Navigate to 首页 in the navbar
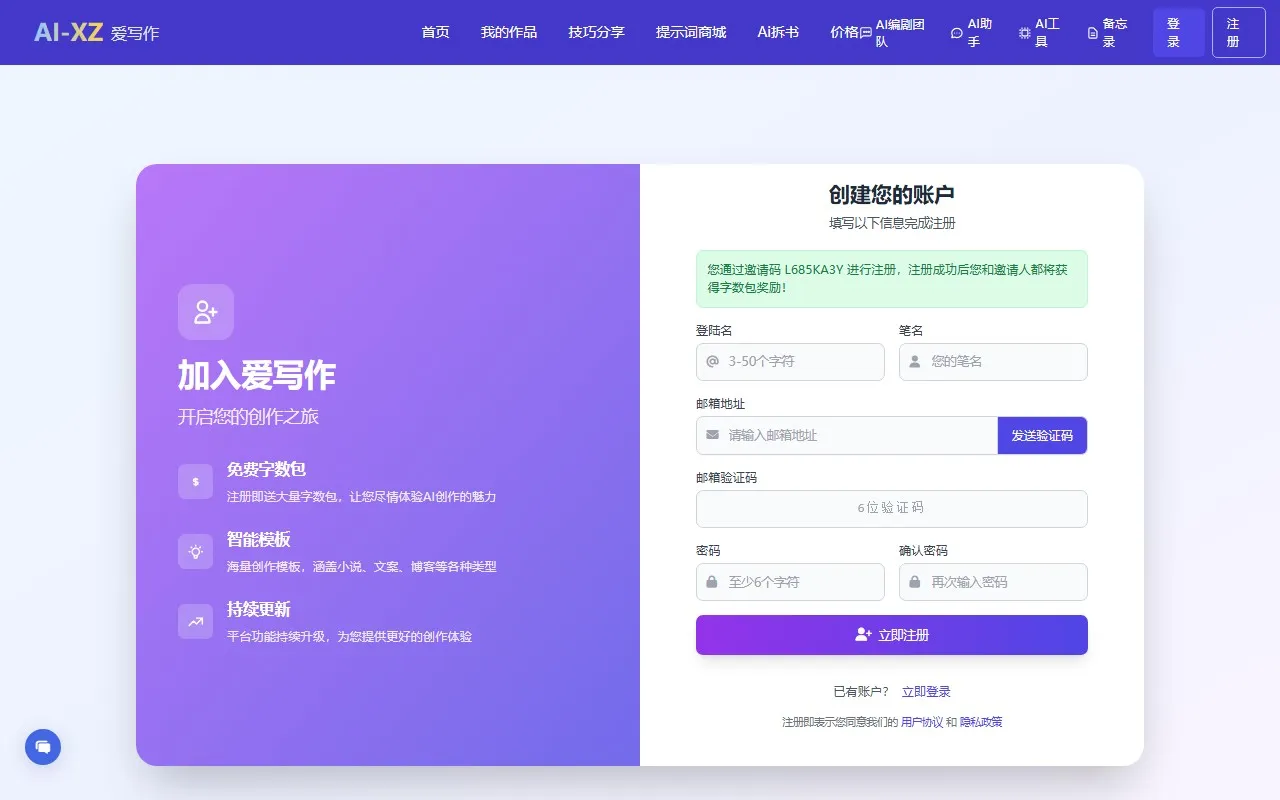 pyautogui.click(x=435, y=32)
